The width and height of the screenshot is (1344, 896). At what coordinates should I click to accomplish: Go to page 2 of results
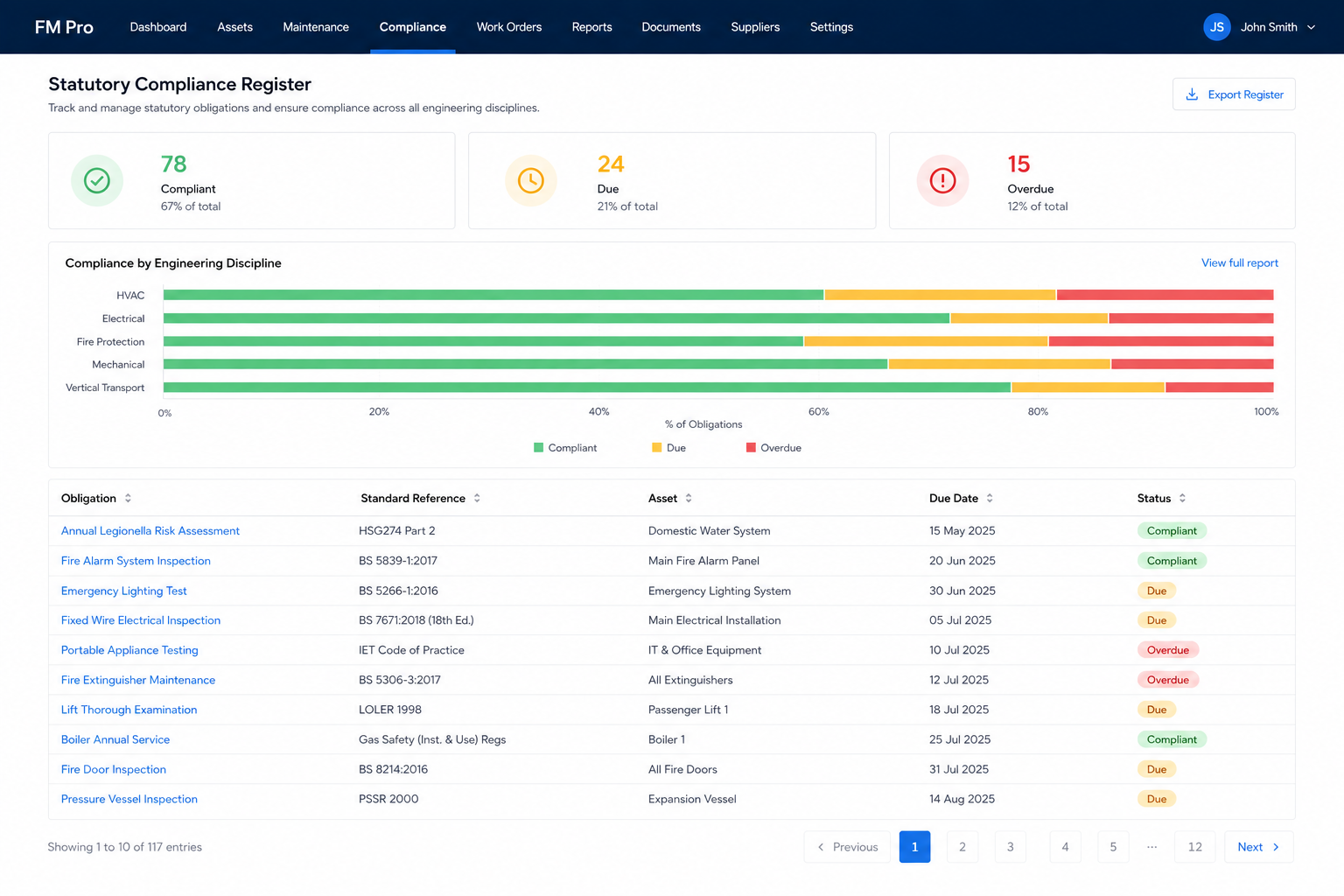[962, 847]
